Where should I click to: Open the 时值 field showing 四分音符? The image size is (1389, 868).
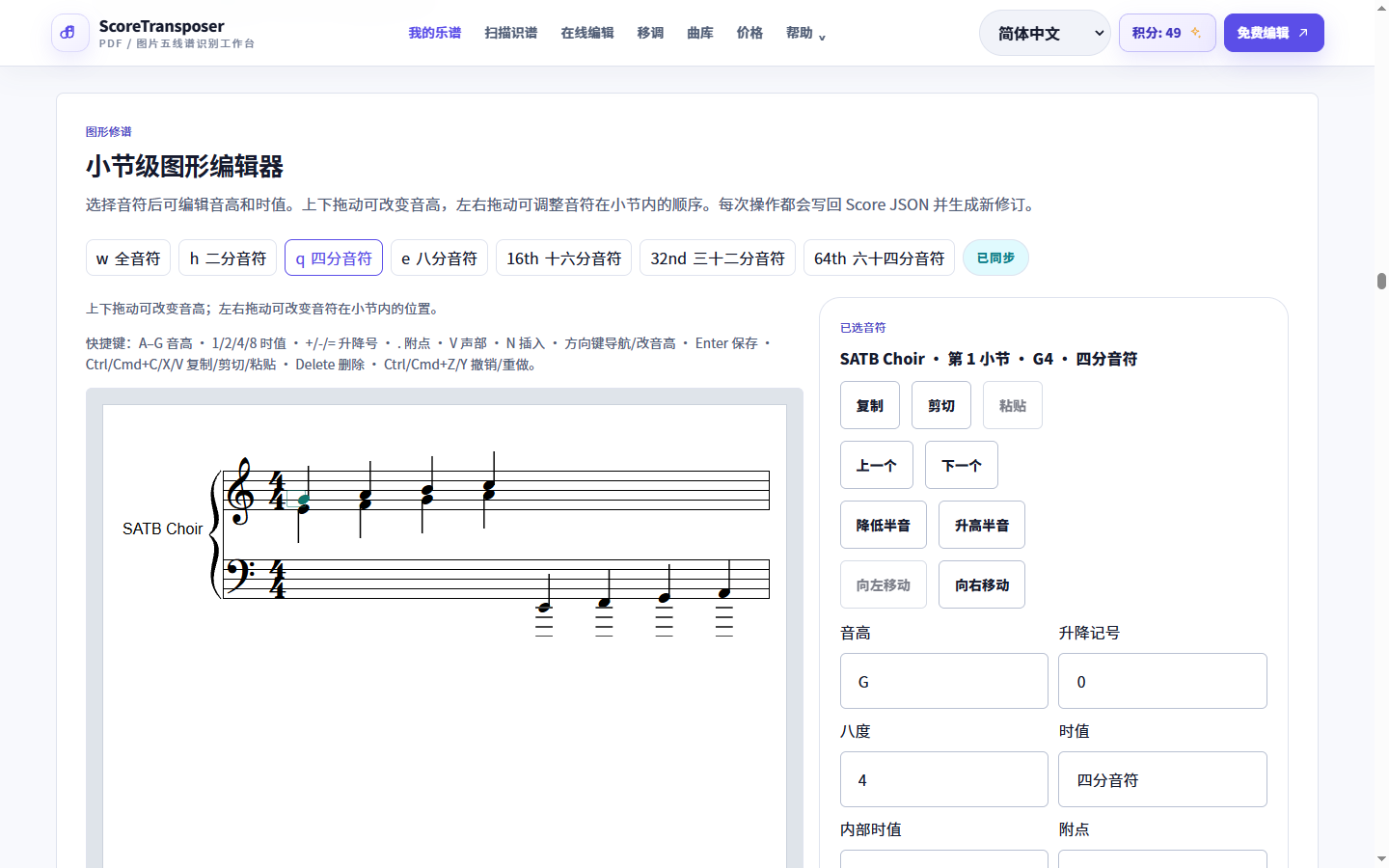(x=1162, y=779)
